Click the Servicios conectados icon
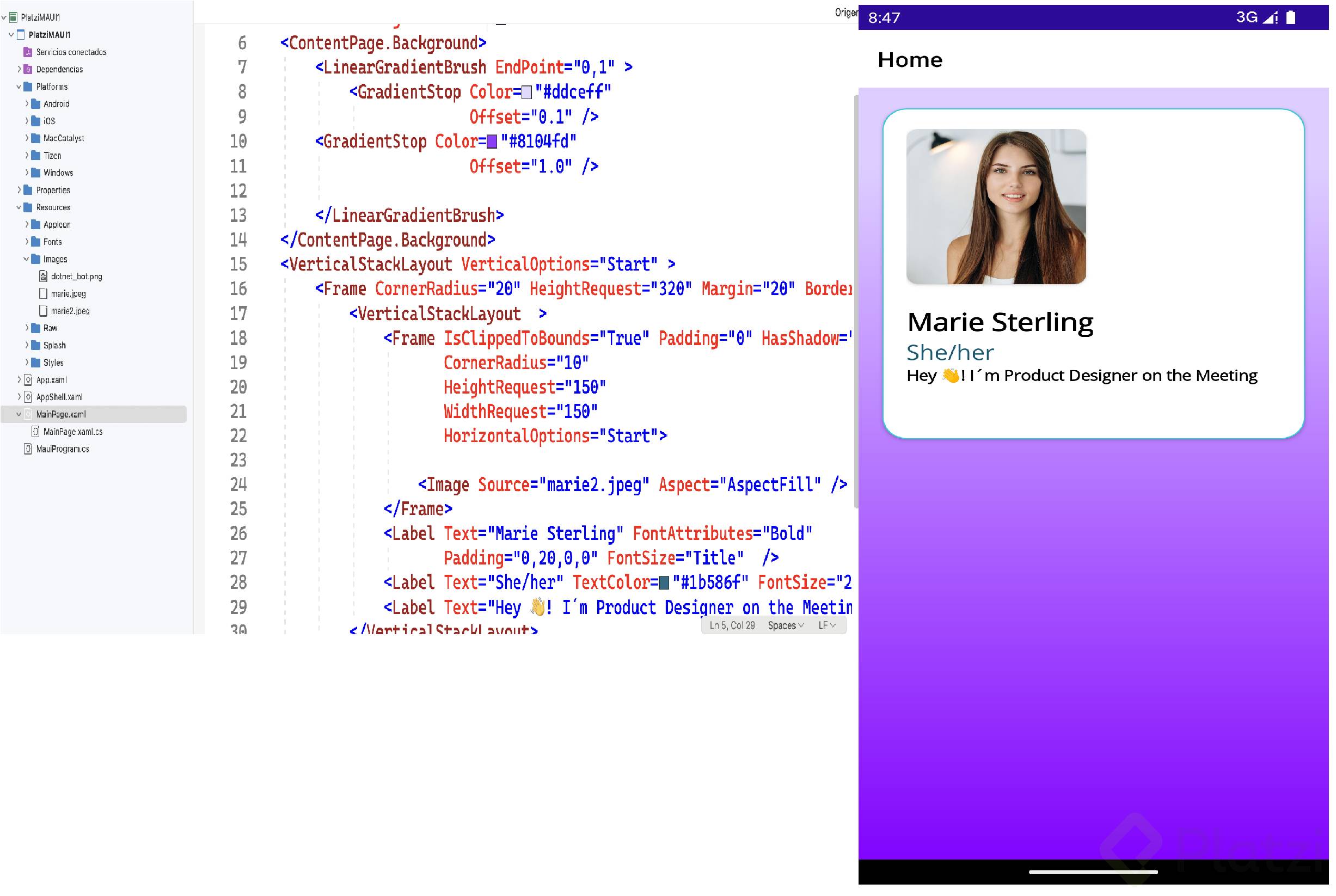Screen dimensions: 1336x896 click(x=27, y=52)
